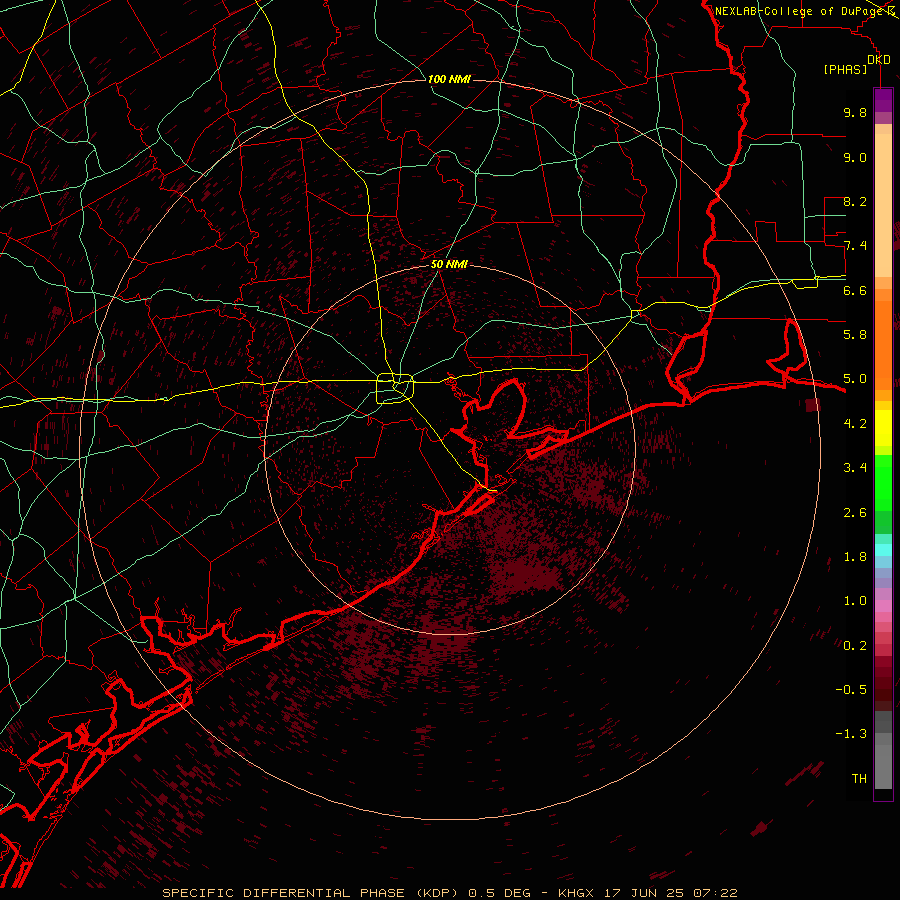Click the 9.0 value on the color scale
The width and height of the screenshot is (900, 900).
(855, 157)
